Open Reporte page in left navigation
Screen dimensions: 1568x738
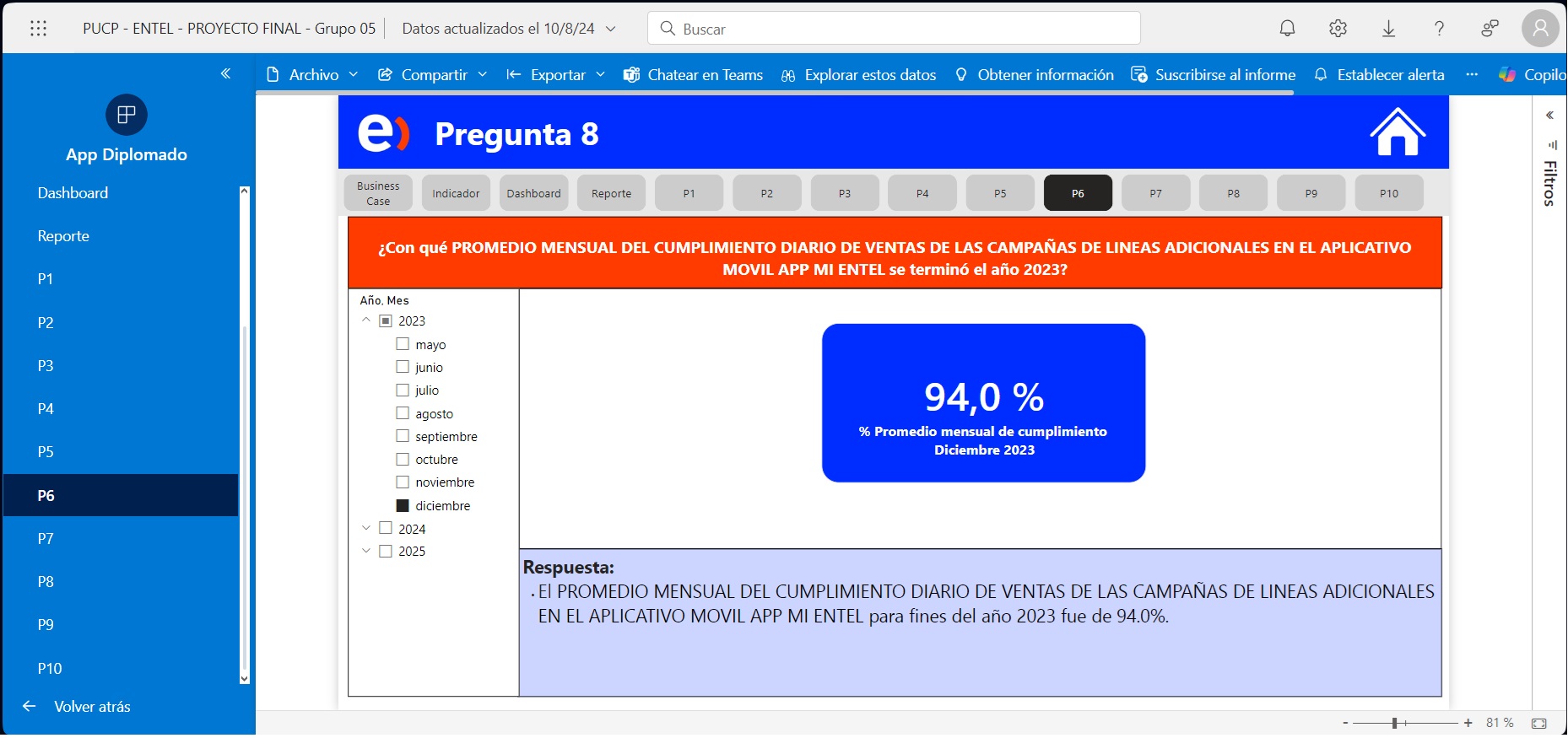[x=122, y=236]
